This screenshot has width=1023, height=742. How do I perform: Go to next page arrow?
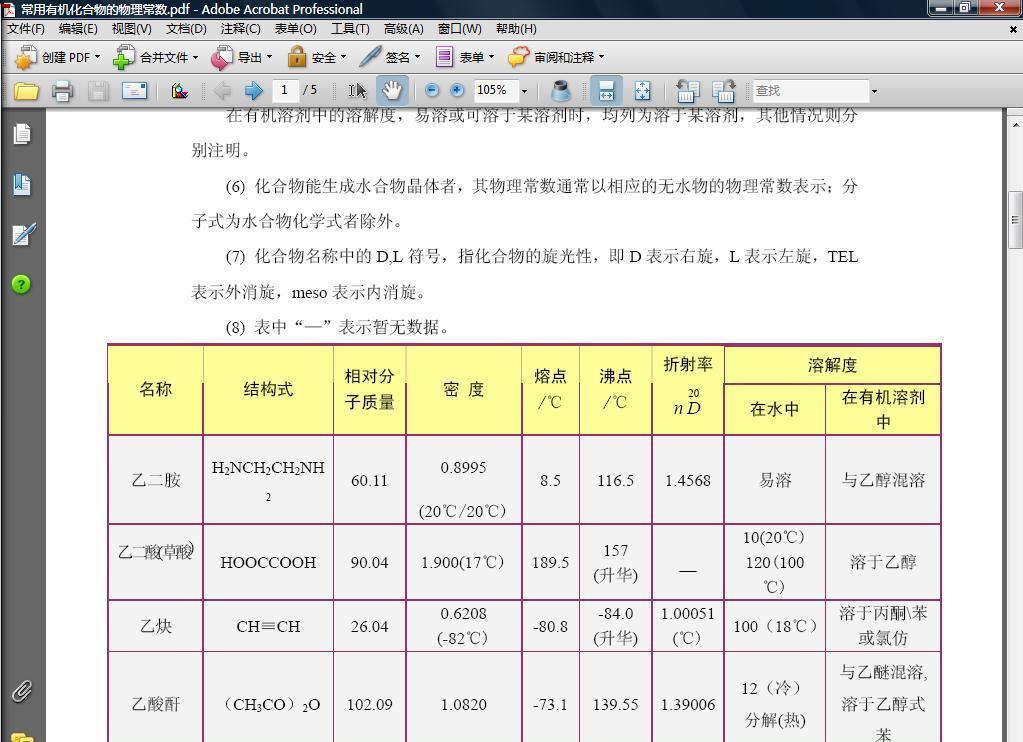click(x=253, y=91)
